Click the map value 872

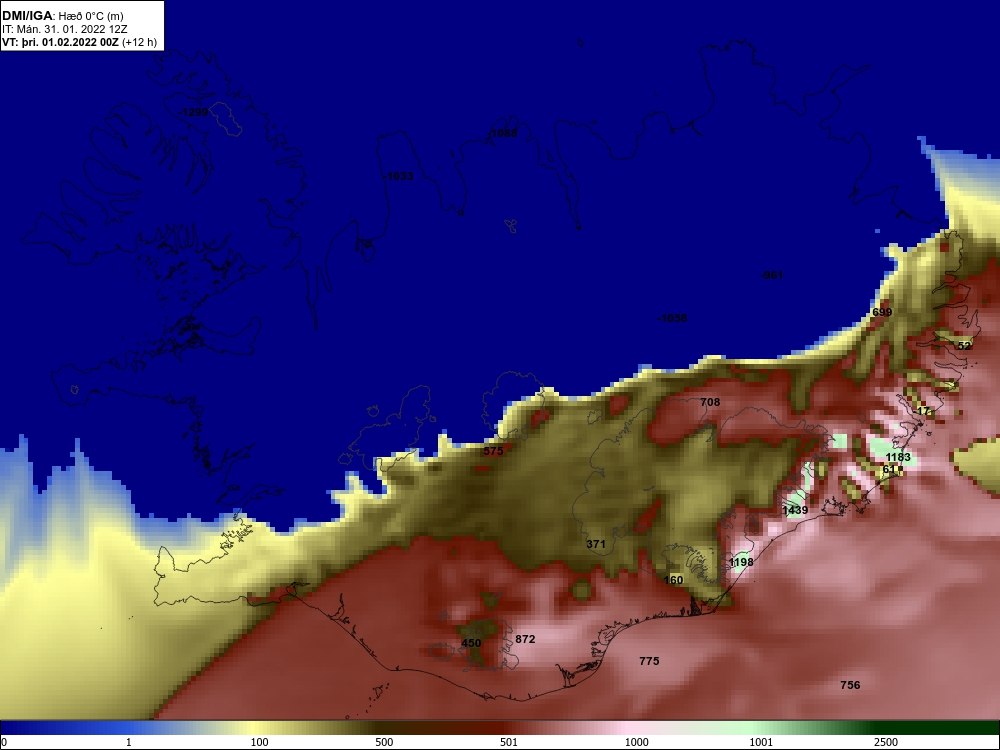[525, 638]
